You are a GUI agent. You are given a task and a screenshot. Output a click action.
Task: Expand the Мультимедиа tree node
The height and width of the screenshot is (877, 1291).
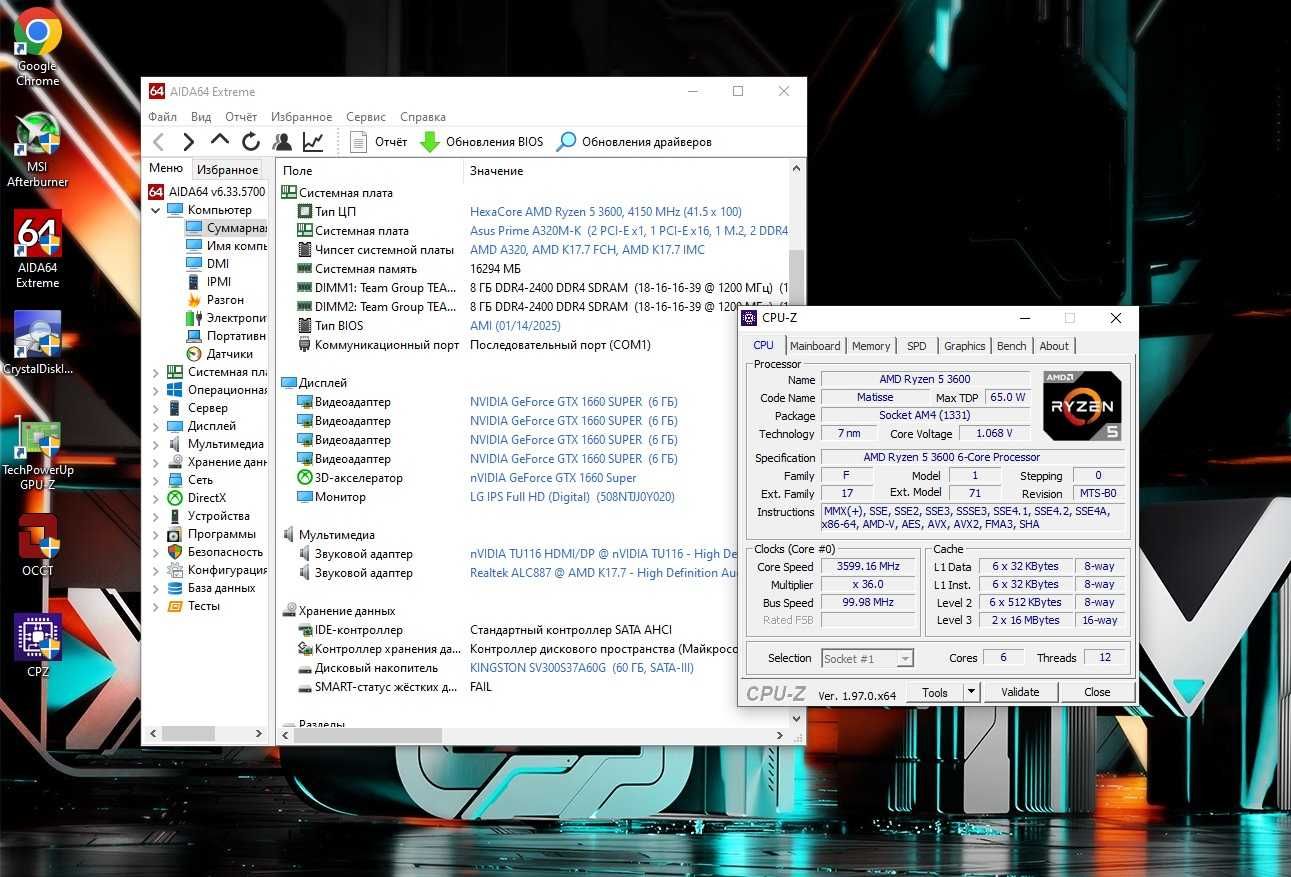click(x=156, y=444)
